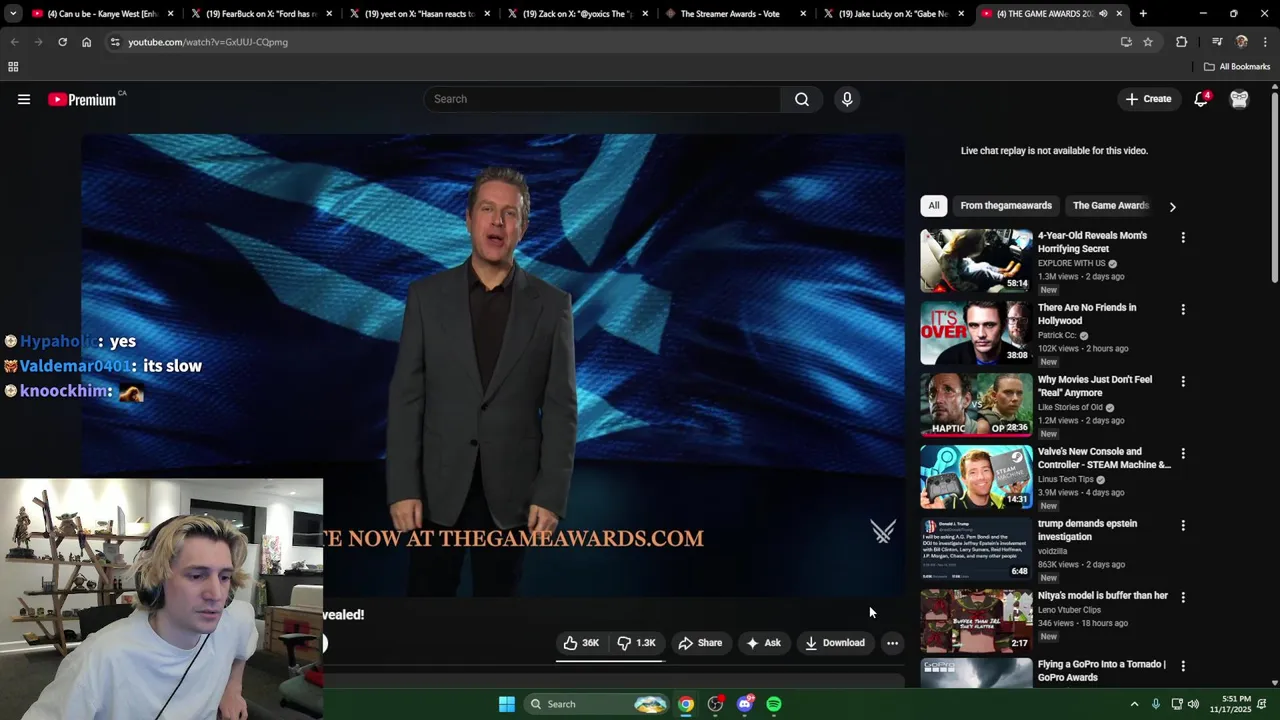Start voice search with microphone icon
Viewport: 1280px width, 720px height.
[x=847, y=99]
